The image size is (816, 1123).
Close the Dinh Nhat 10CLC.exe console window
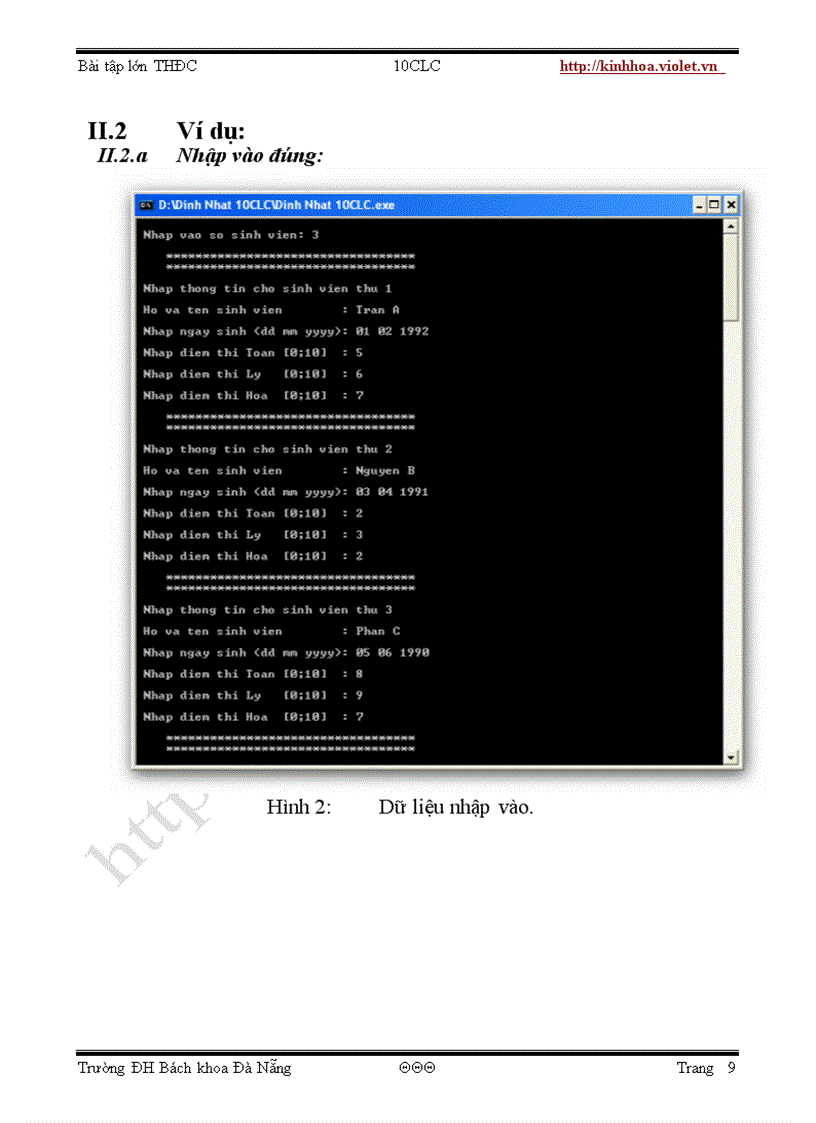[x=730, y=205]
